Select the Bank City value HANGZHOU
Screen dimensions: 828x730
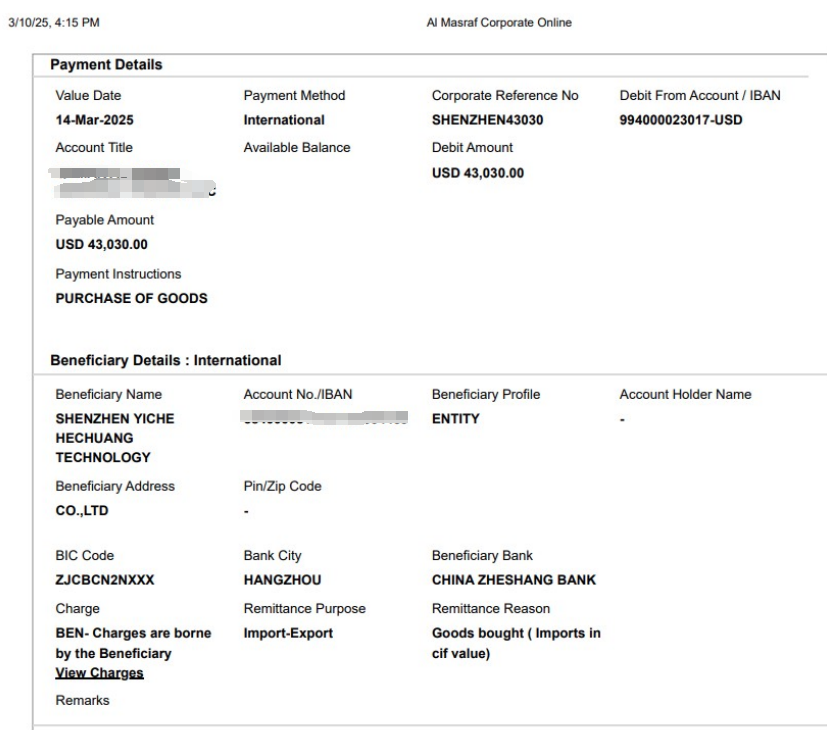pos(282,580)
